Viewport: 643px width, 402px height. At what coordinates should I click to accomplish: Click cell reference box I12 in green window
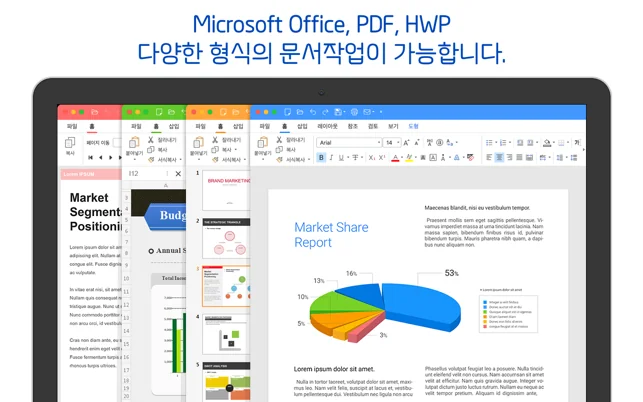(148, 174)
